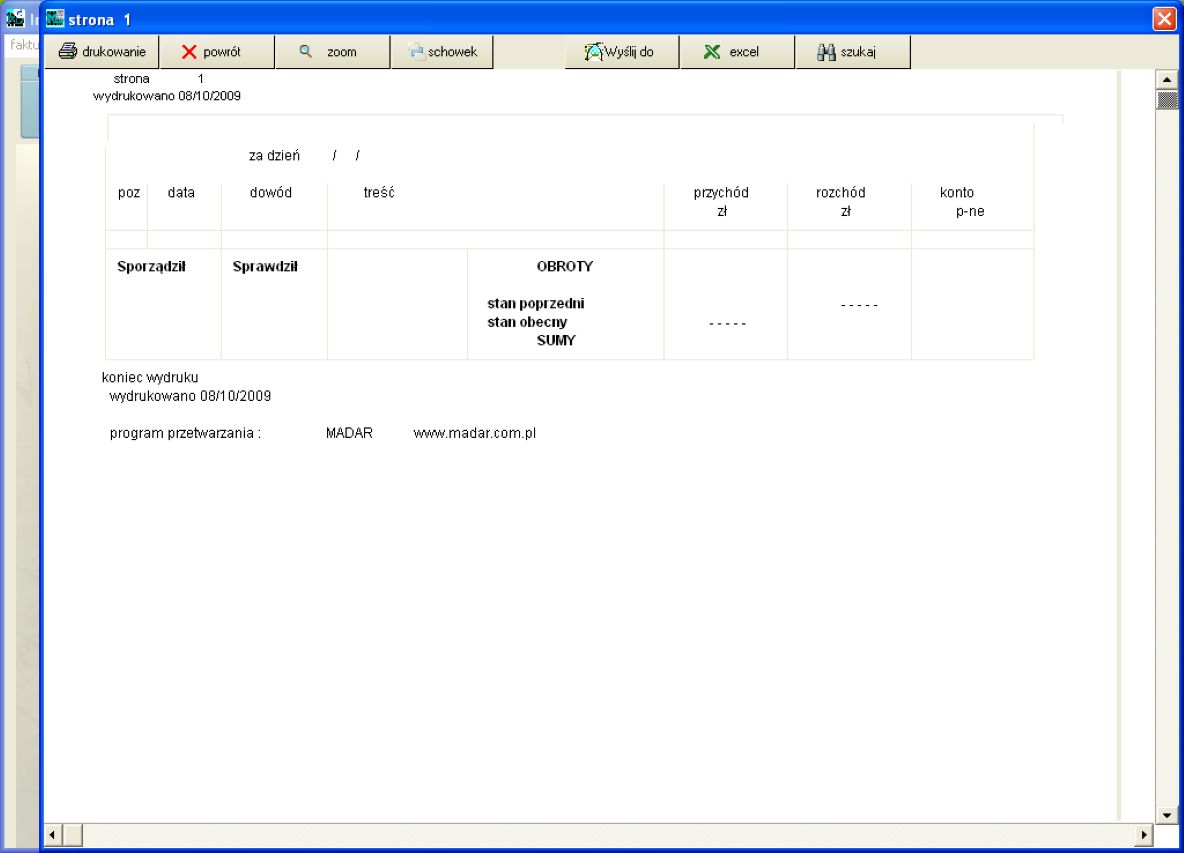The height and width of the screenshot is (853, 1184).
Task: Click the 'dowód' column header
Action: 270,192
